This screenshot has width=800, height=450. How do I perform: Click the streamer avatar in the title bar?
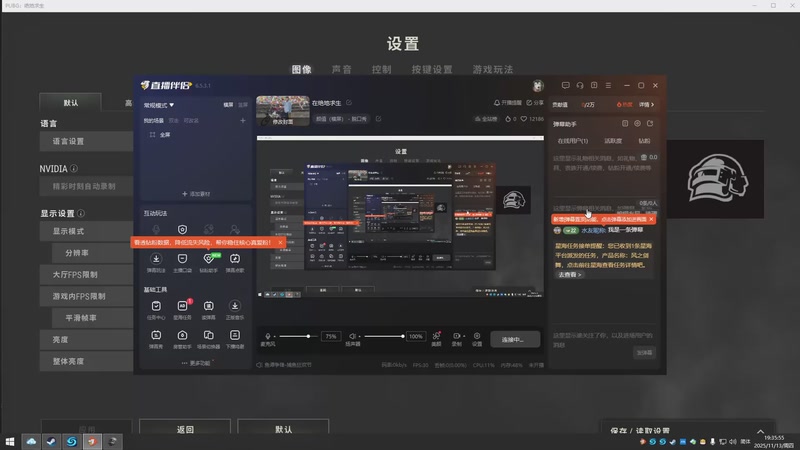[x=538, y=86]
